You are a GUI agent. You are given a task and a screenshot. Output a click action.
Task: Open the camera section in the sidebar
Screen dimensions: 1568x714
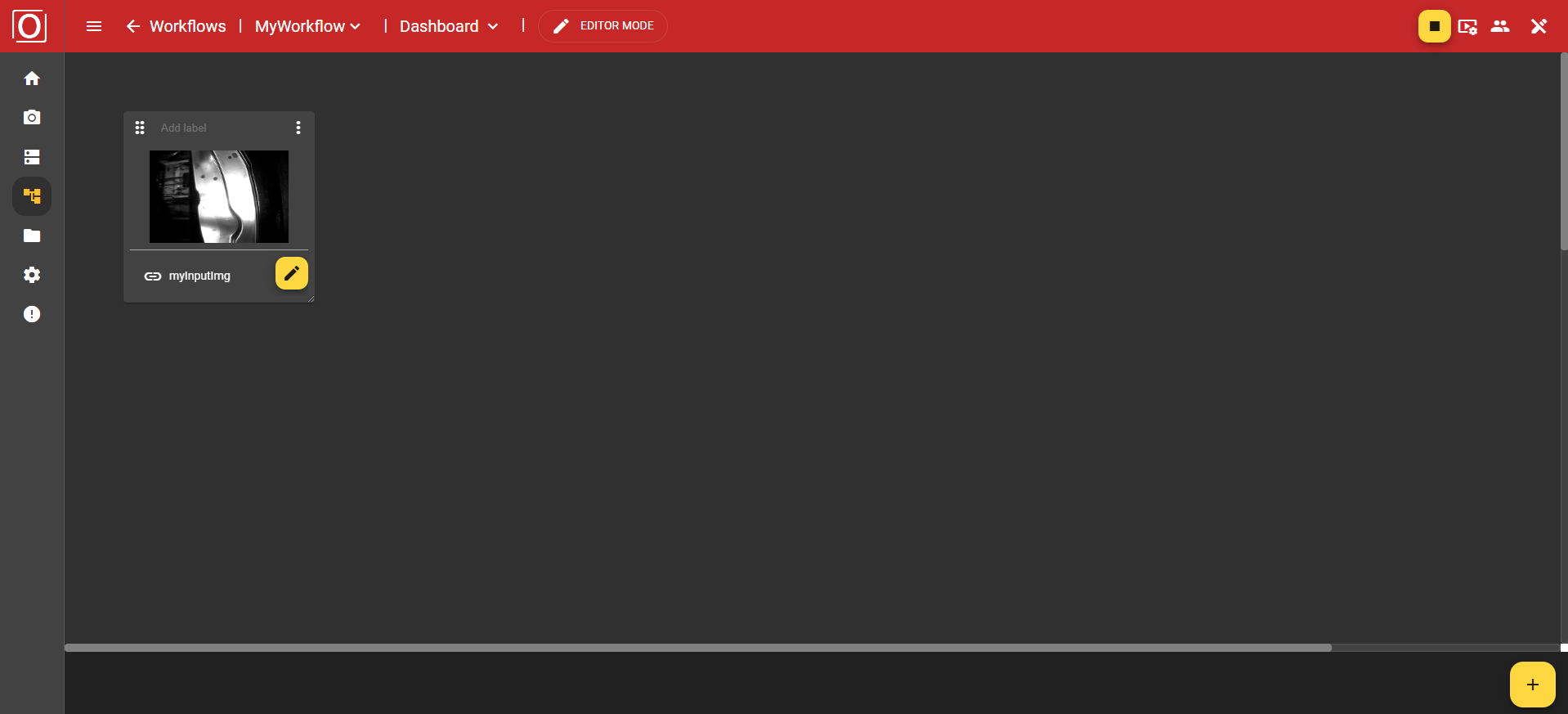click(x=32, y=118)
